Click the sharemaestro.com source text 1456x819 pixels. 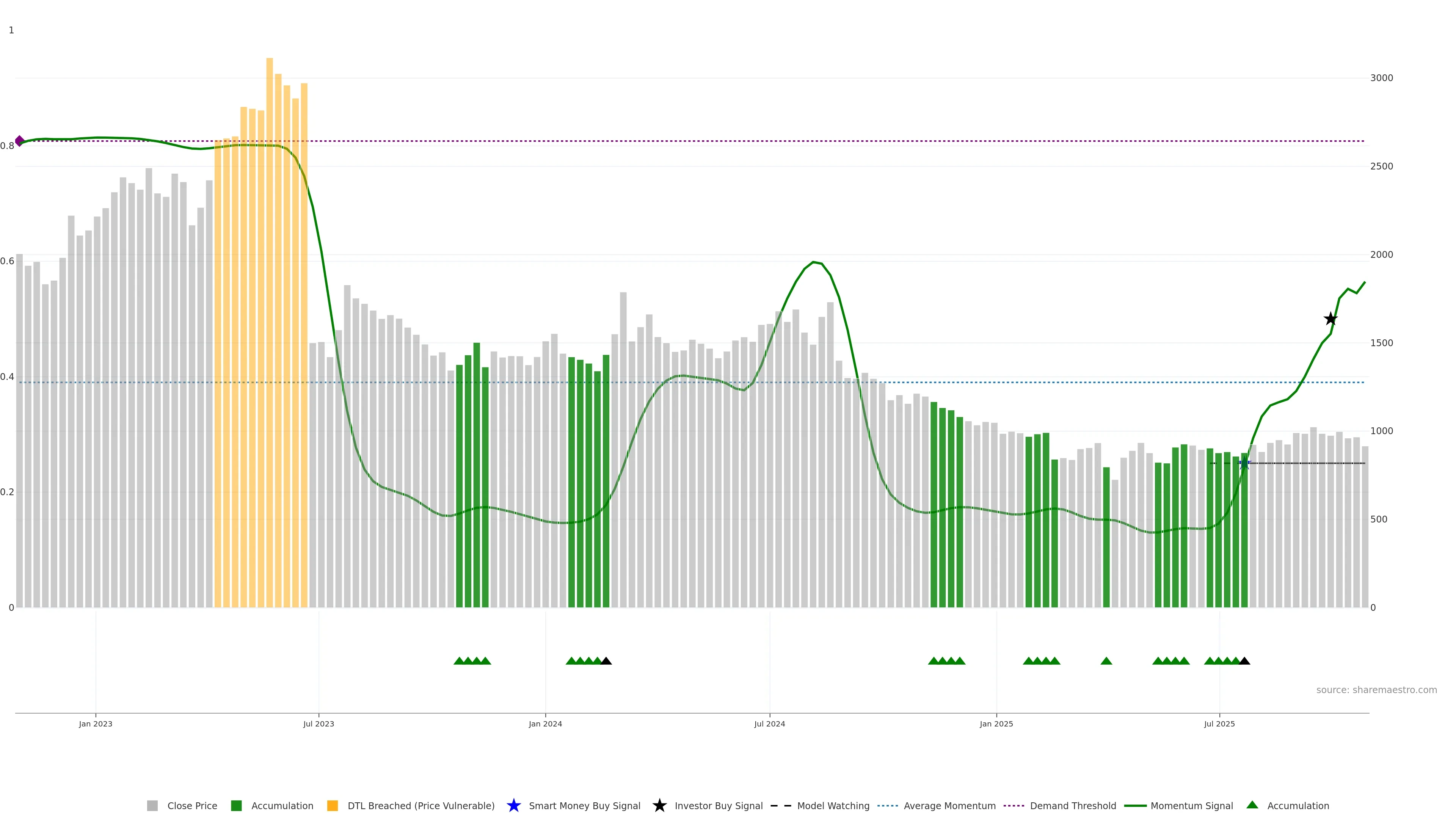pyautogui.click(x=1376, y=690)
